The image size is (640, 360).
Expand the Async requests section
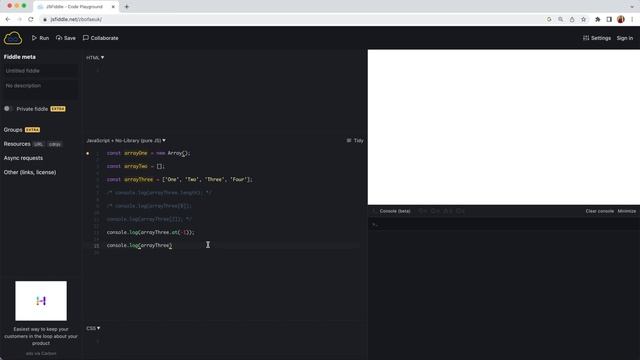click(23, 158)
